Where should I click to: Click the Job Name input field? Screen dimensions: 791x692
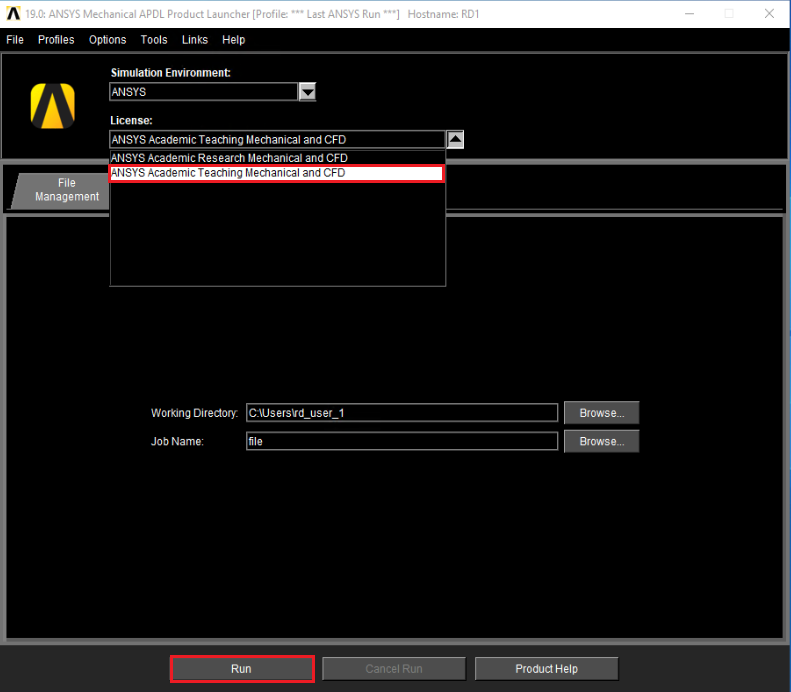[x=401, y=441]
